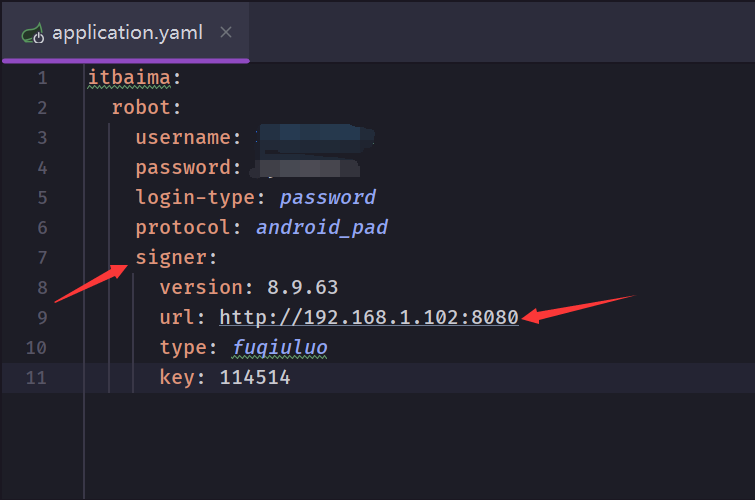Click the Spring leaf icon on the file tab
Screen dimensions: 755x500
pos(32,33)
